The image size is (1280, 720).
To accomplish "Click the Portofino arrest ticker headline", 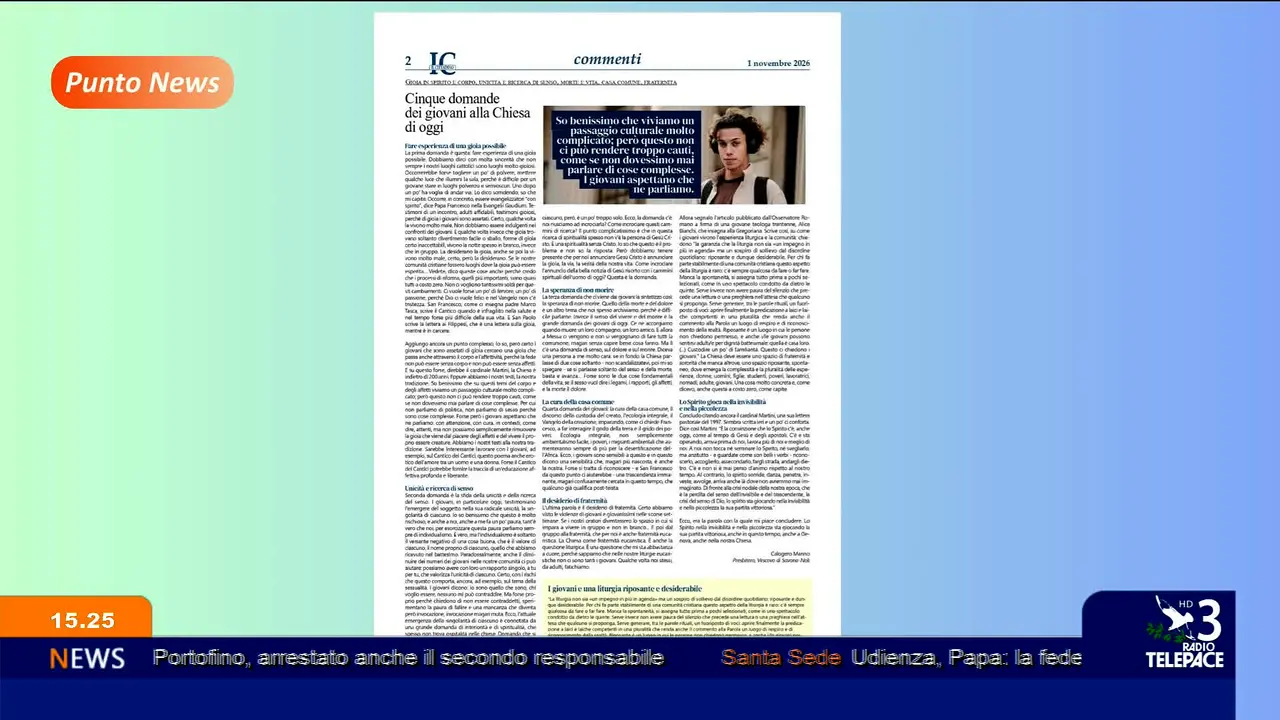I will (x=408, y=658).
